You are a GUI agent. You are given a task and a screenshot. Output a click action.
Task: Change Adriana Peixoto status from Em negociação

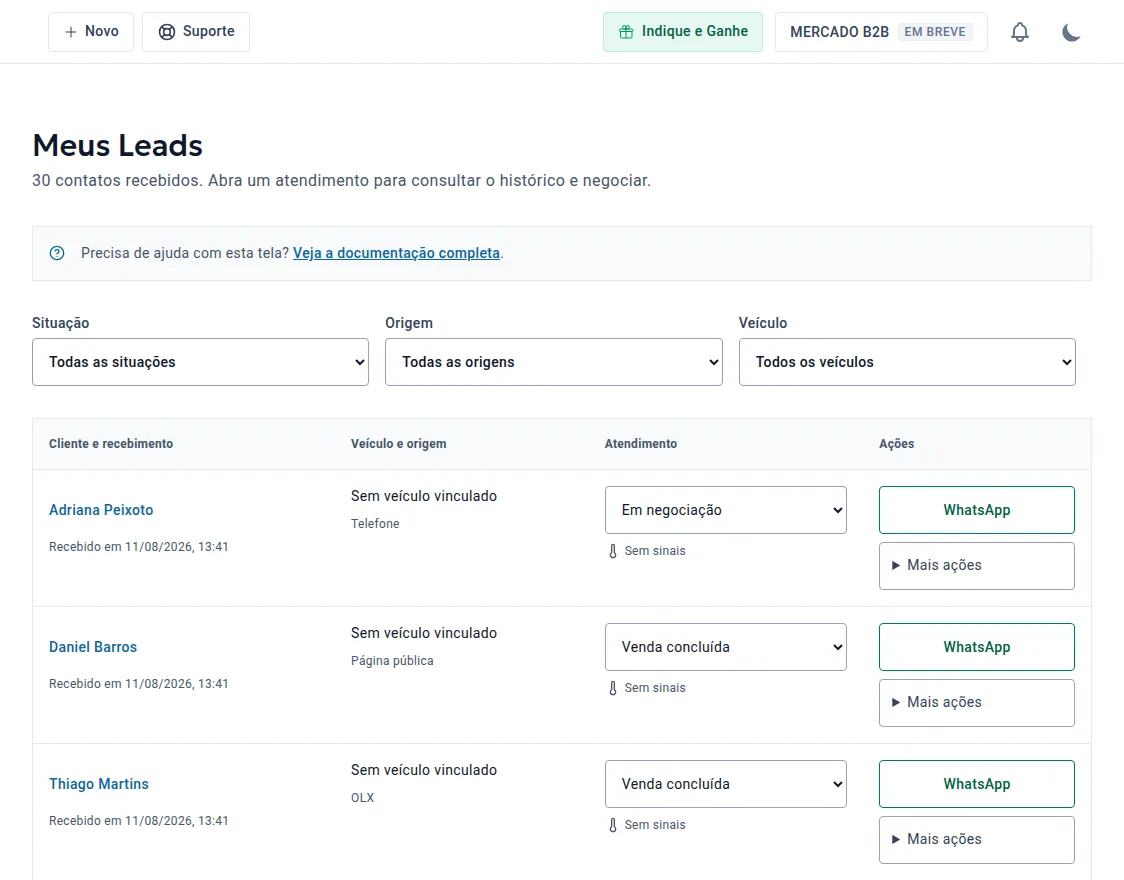pyautogui.click(x=725, y=510)
